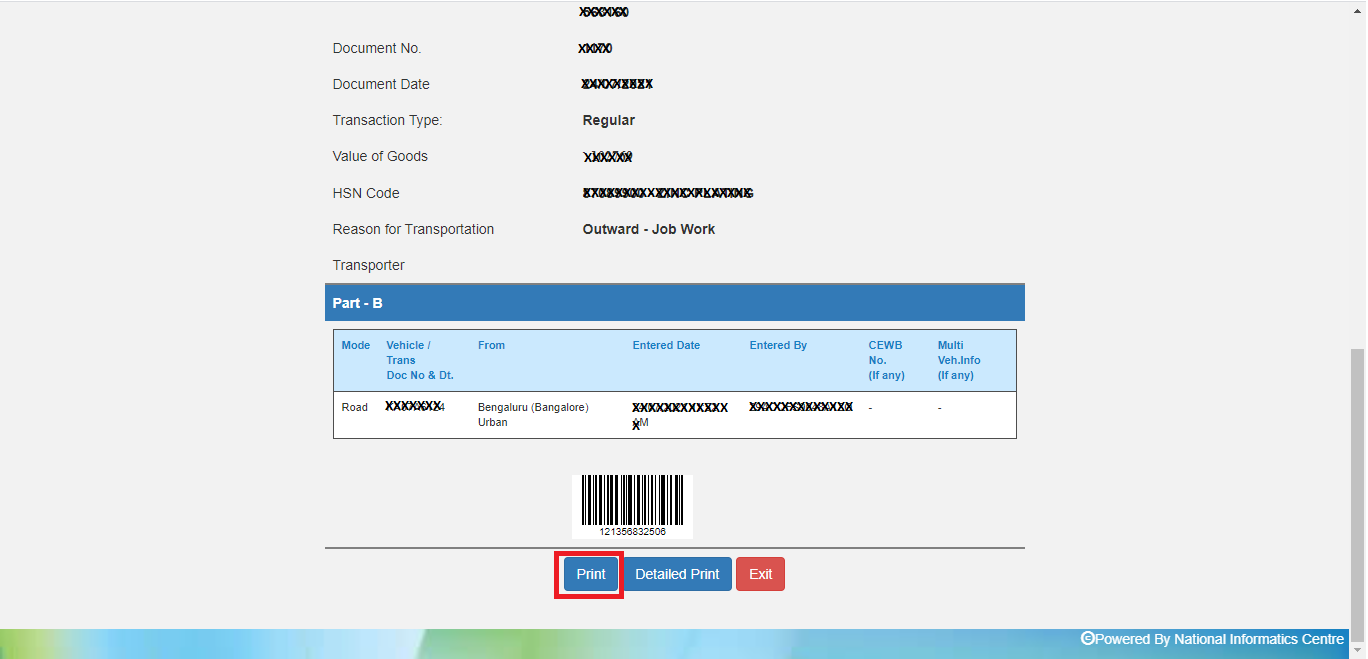Click the From column header

tap(491, 345)
